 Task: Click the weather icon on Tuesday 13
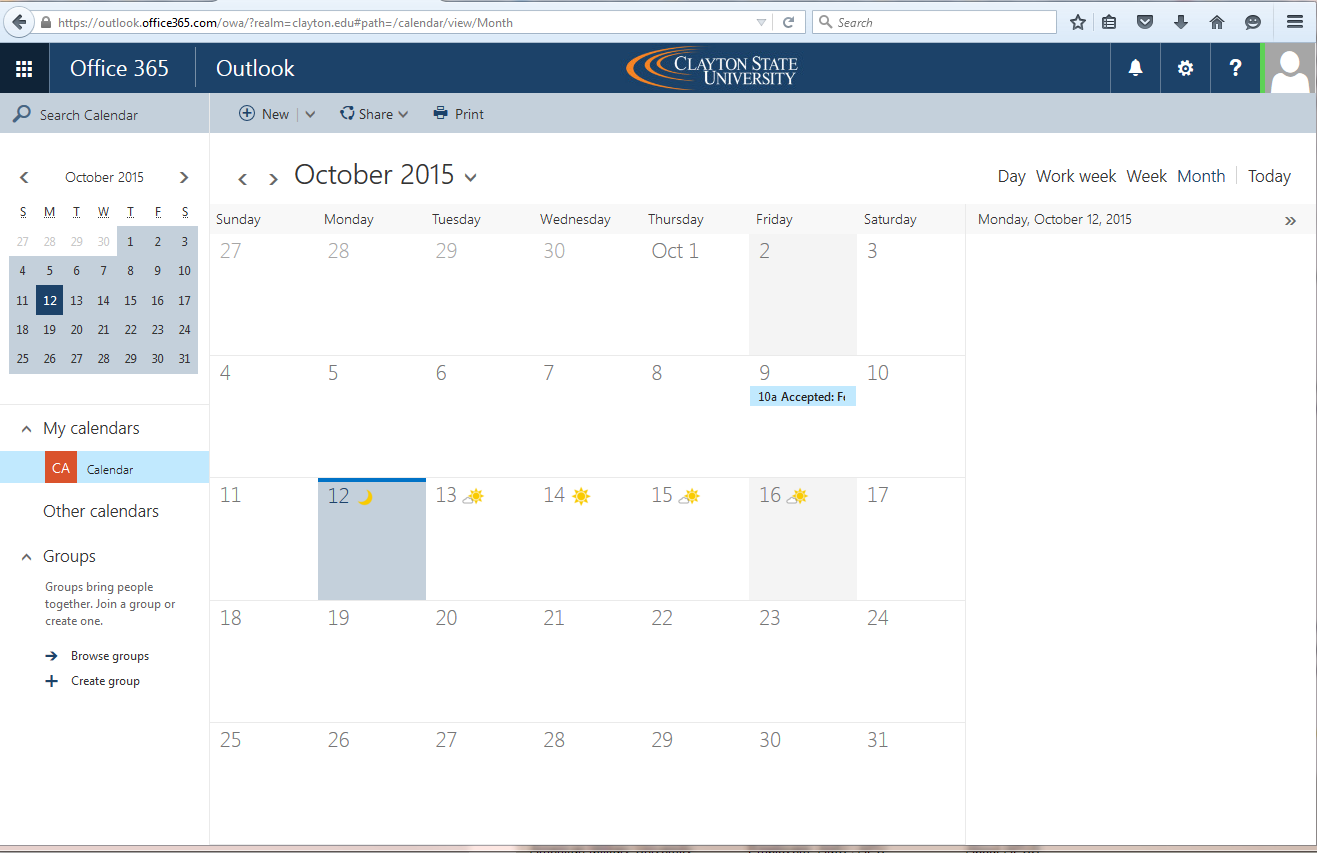click(x=473, y=496)
